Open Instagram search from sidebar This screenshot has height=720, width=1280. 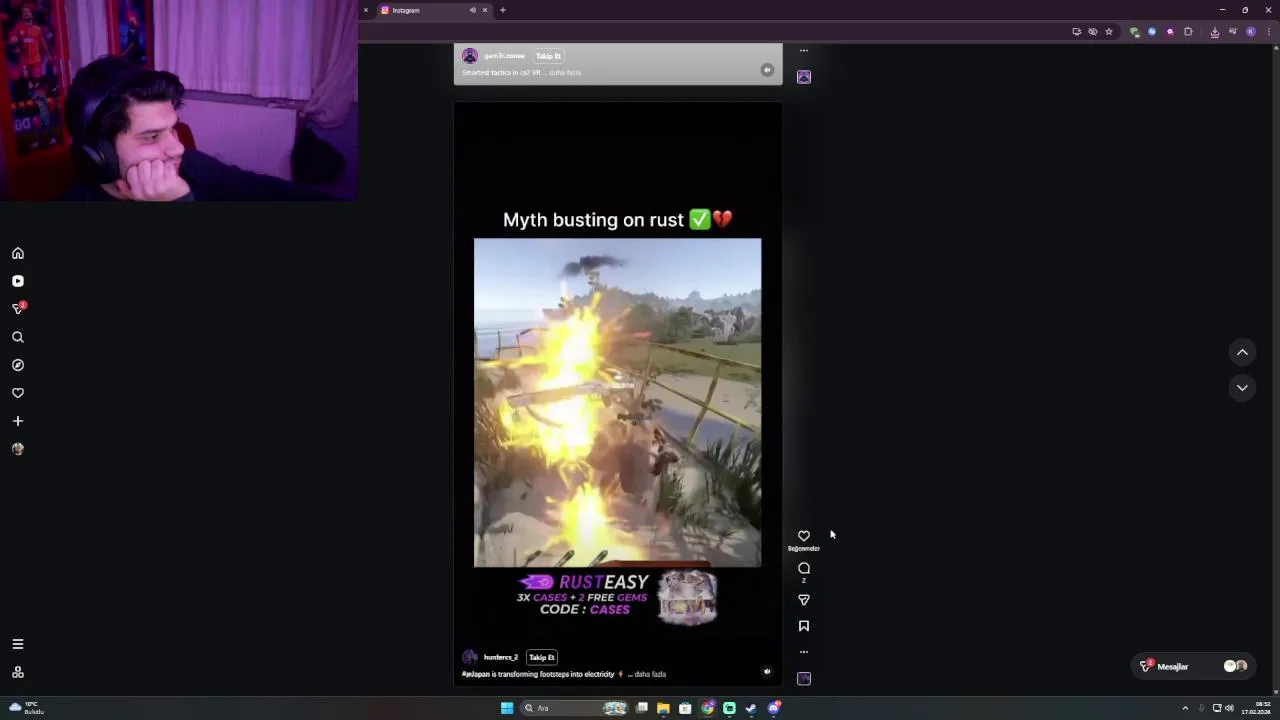click(x=18, y=338)
